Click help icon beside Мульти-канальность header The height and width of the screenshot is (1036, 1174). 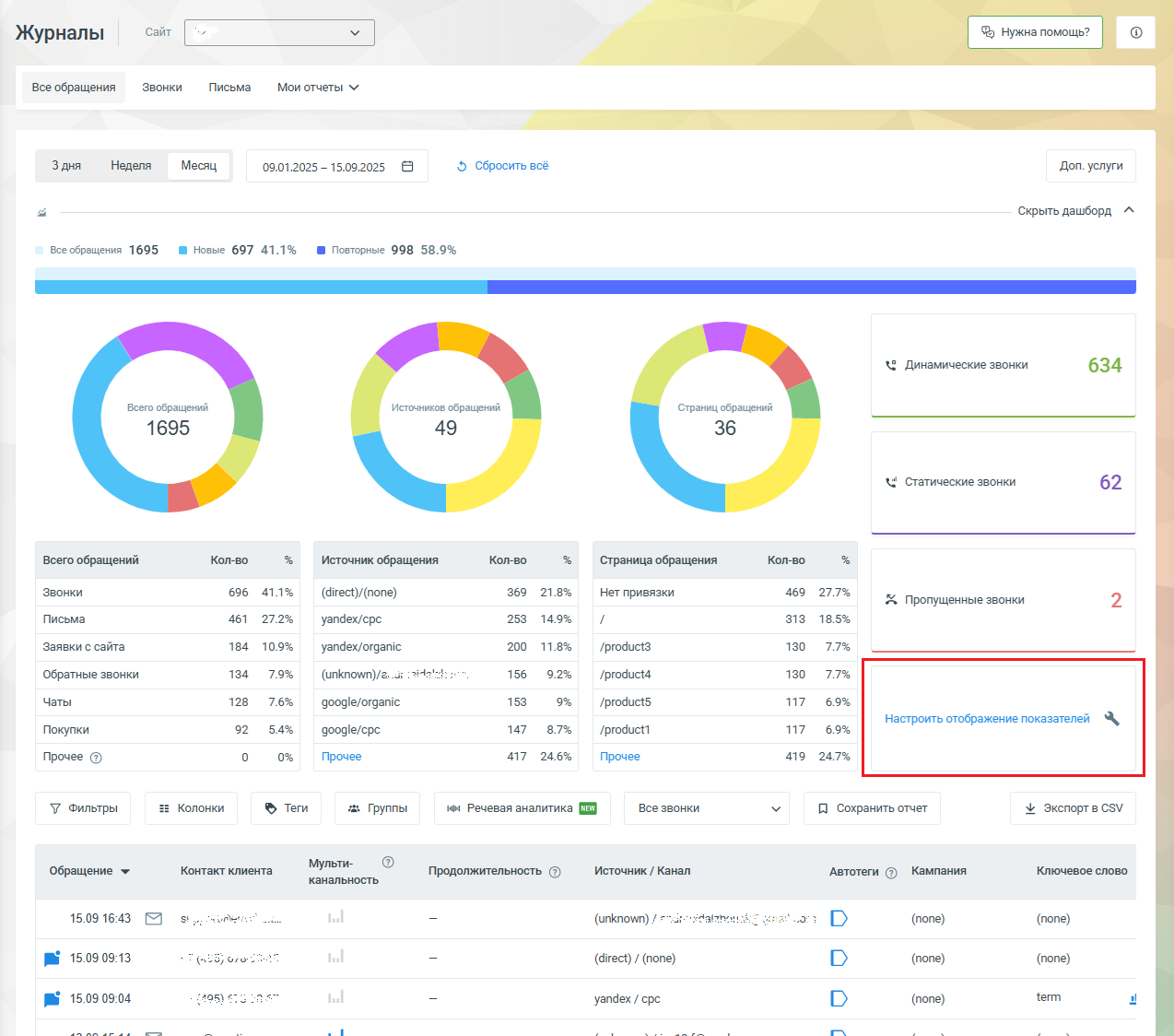pos(388,863)
